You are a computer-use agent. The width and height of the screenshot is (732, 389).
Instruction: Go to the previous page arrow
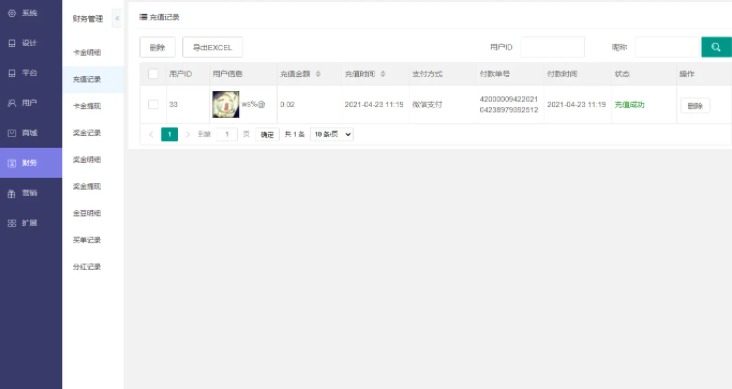[151, 134]
